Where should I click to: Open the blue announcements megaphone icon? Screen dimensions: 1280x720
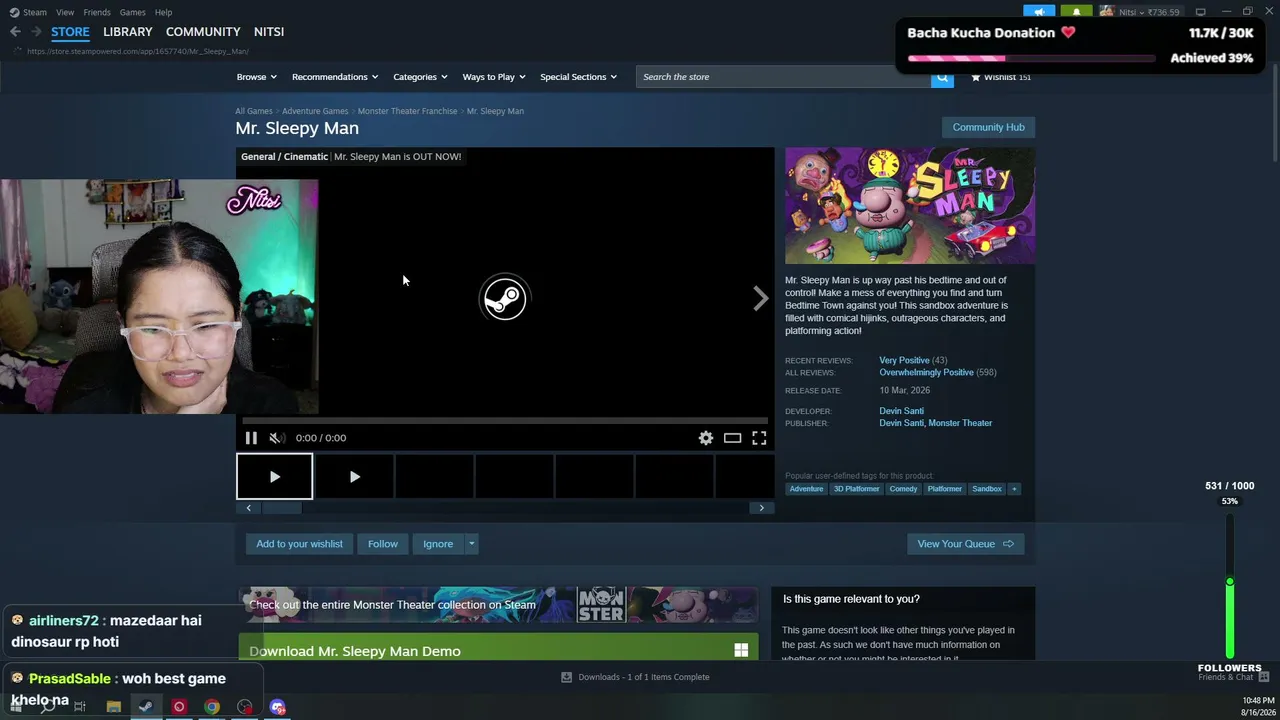click(1039, 12)
